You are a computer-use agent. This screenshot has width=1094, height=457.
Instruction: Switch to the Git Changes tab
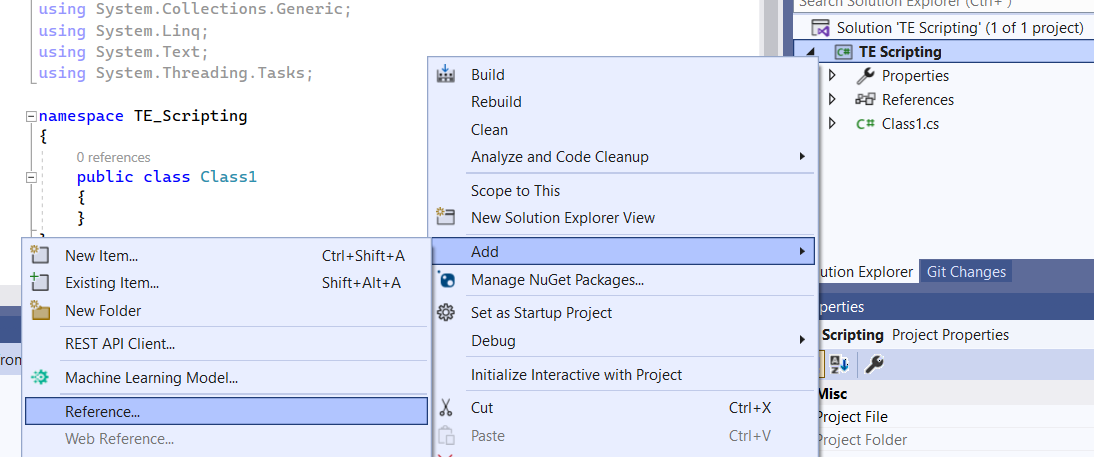coord(965,271)
